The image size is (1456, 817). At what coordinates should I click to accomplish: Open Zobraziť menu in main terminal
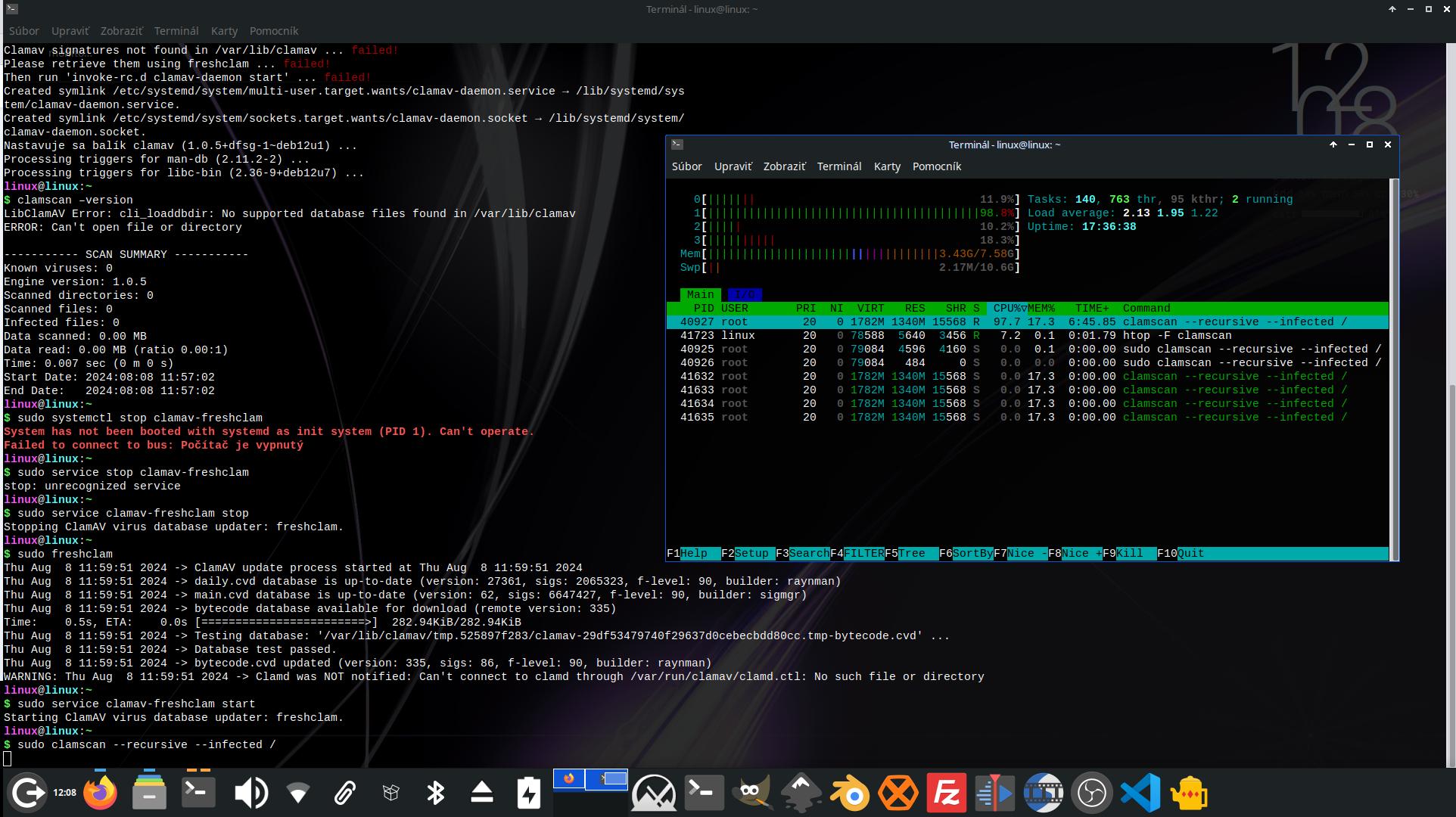[x=121, y=31]
